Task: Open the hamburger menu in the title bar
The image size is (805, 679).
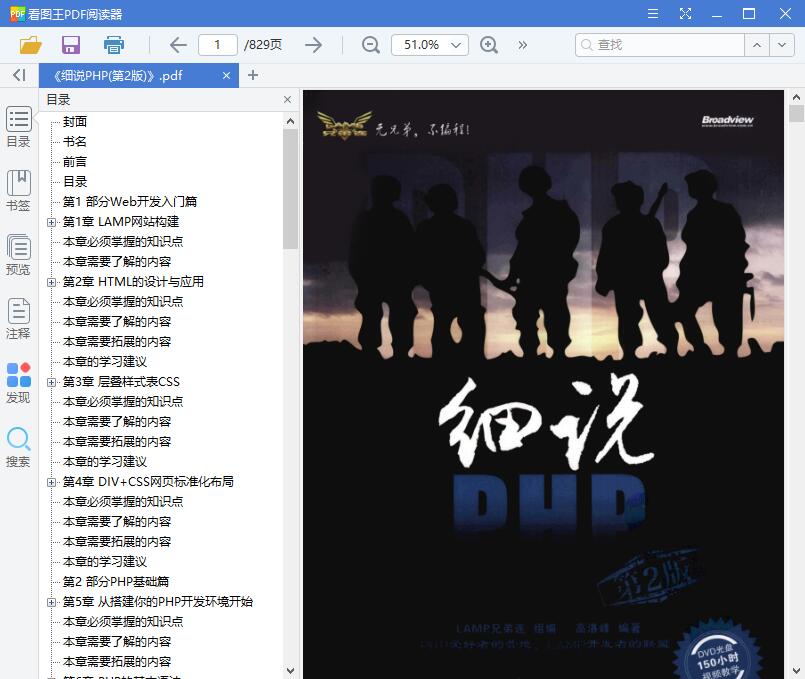Action: tap(654, 13)
